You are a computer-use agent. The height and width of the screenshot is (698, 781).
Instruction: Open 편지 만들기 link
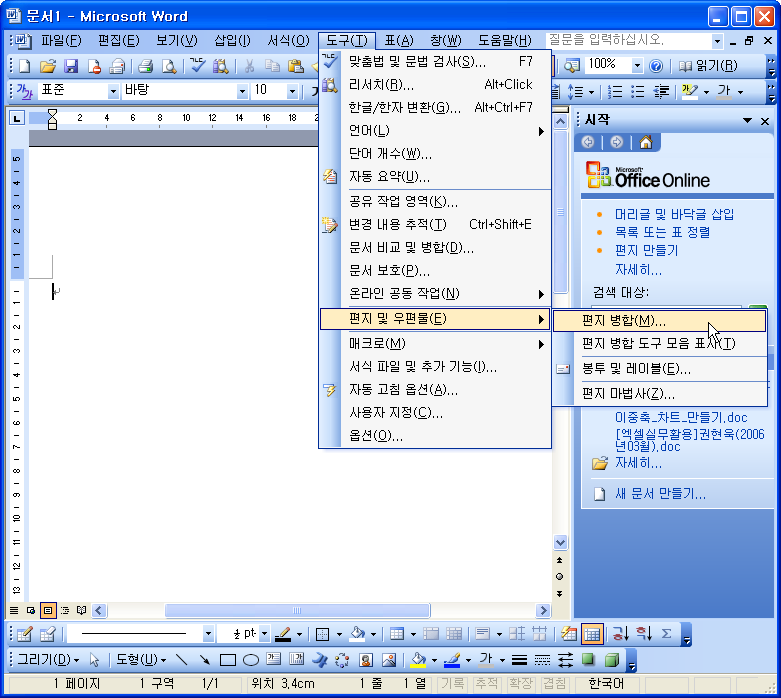pyautogui.click(x=647, y=250)
